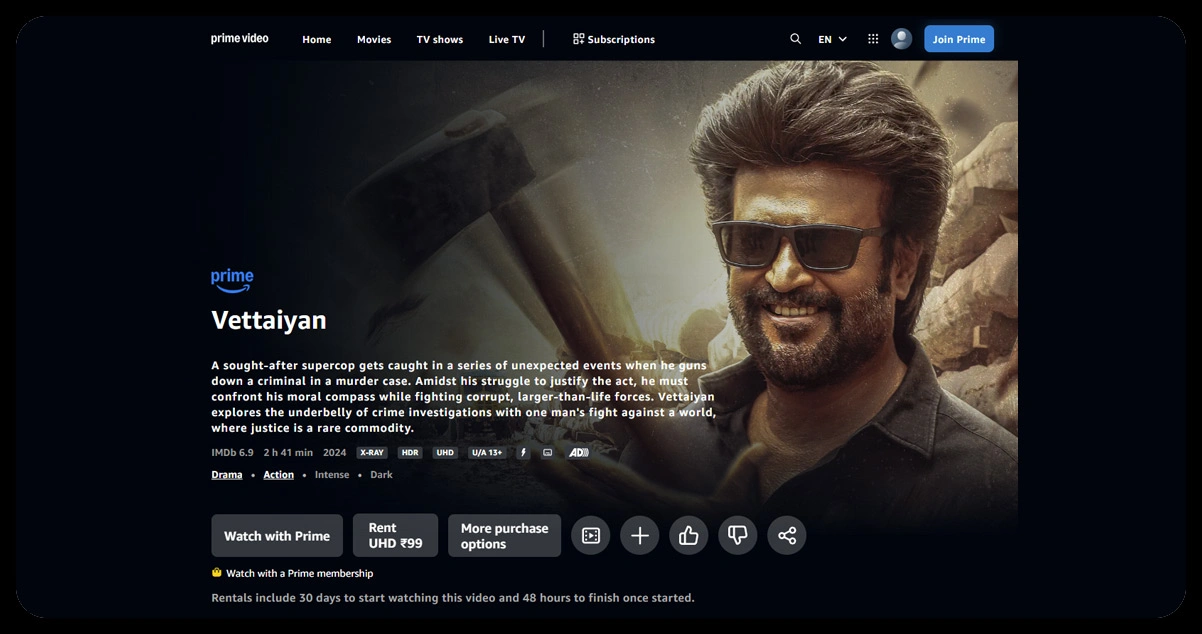The width and height of the screenshot is (1202, 634).
Task: Dislike the movie with thumbs down
Action: tap(738, 536)
